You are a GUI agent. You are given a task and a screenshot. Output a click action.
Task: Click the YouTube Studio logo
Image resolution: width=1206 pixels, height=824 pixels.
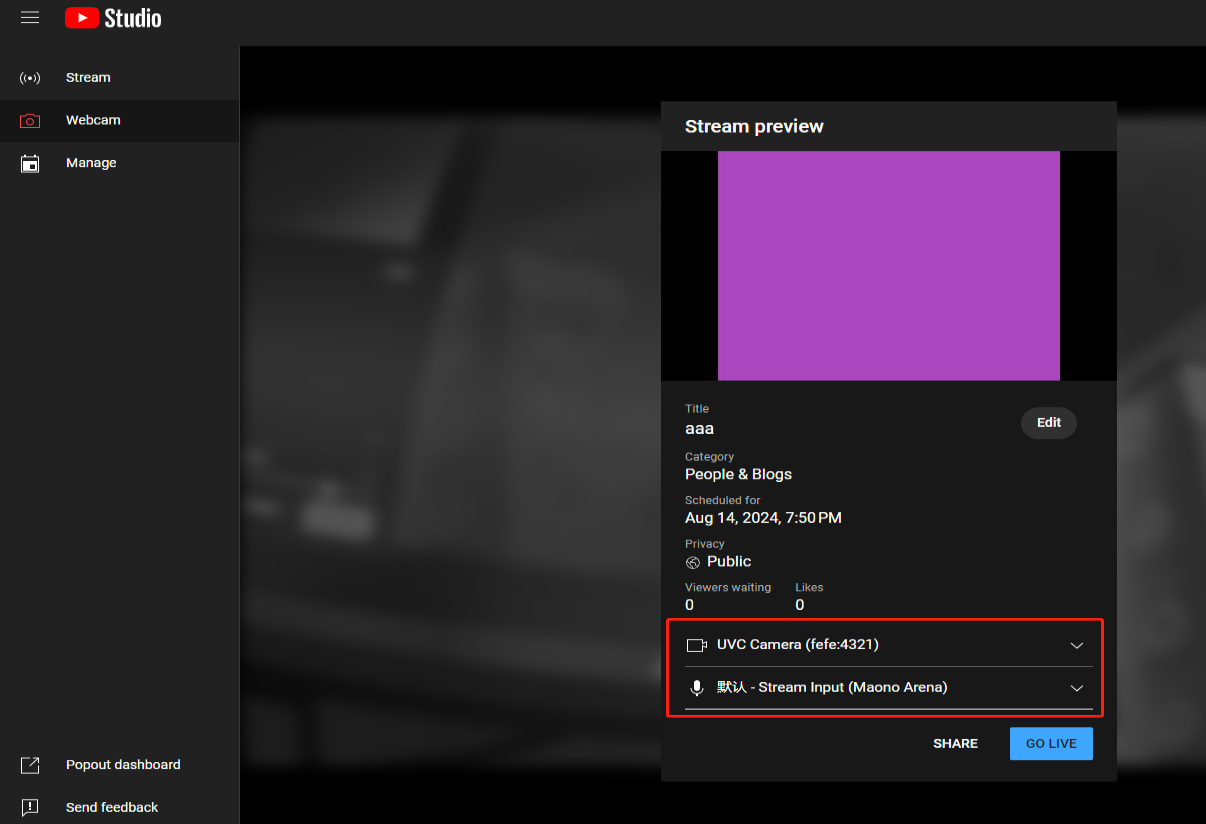click(113, 18)
